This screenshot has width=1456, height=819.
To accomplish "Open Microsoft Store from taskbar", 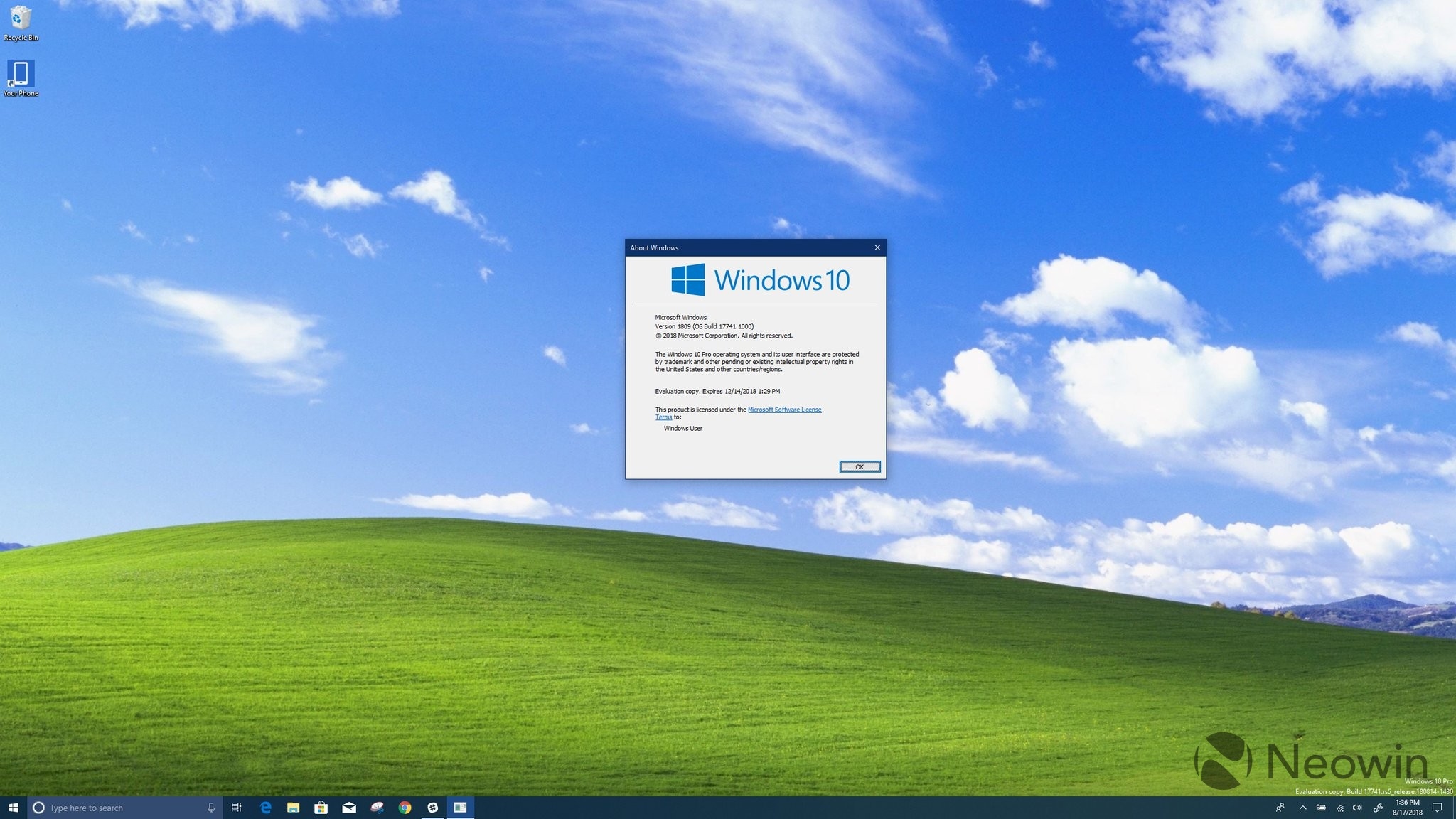I will pos(321,808).
